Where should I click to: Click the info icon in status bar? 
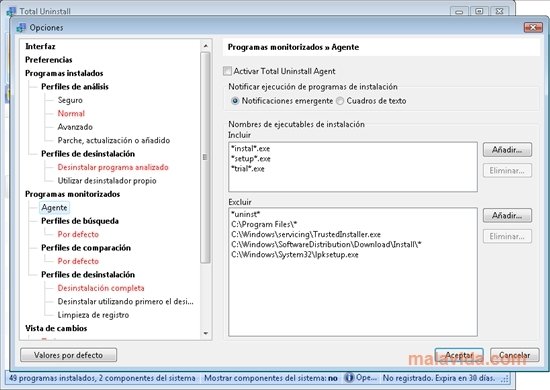[x=349, y=378]
